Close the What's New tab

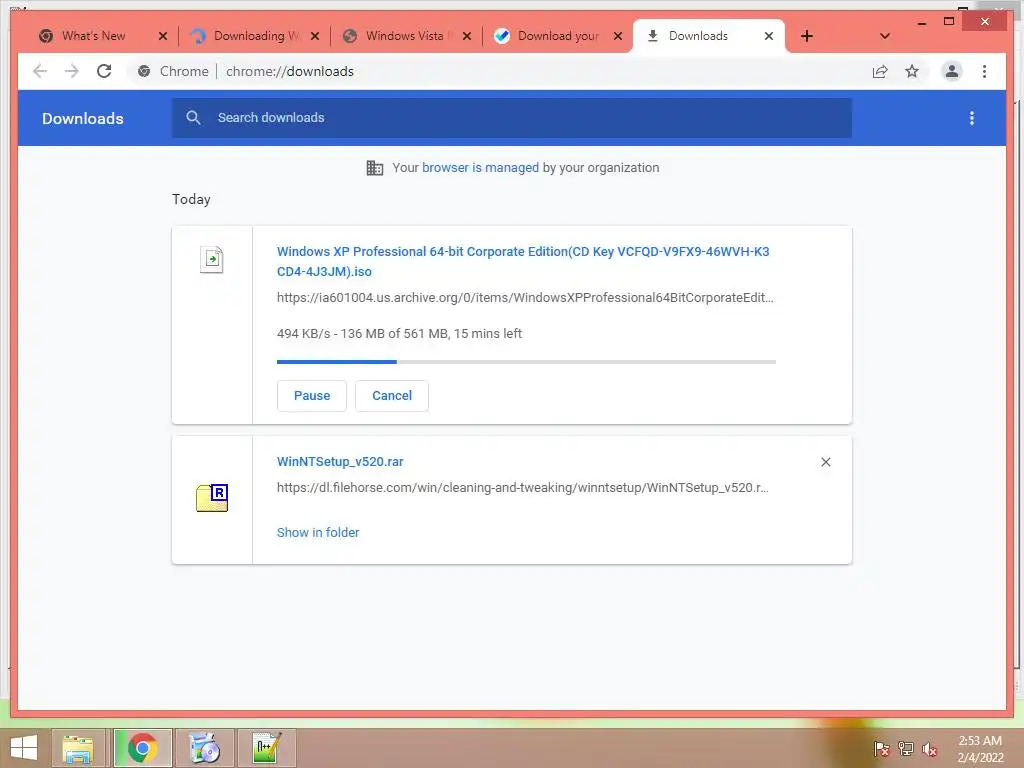(x=163, y=36)
